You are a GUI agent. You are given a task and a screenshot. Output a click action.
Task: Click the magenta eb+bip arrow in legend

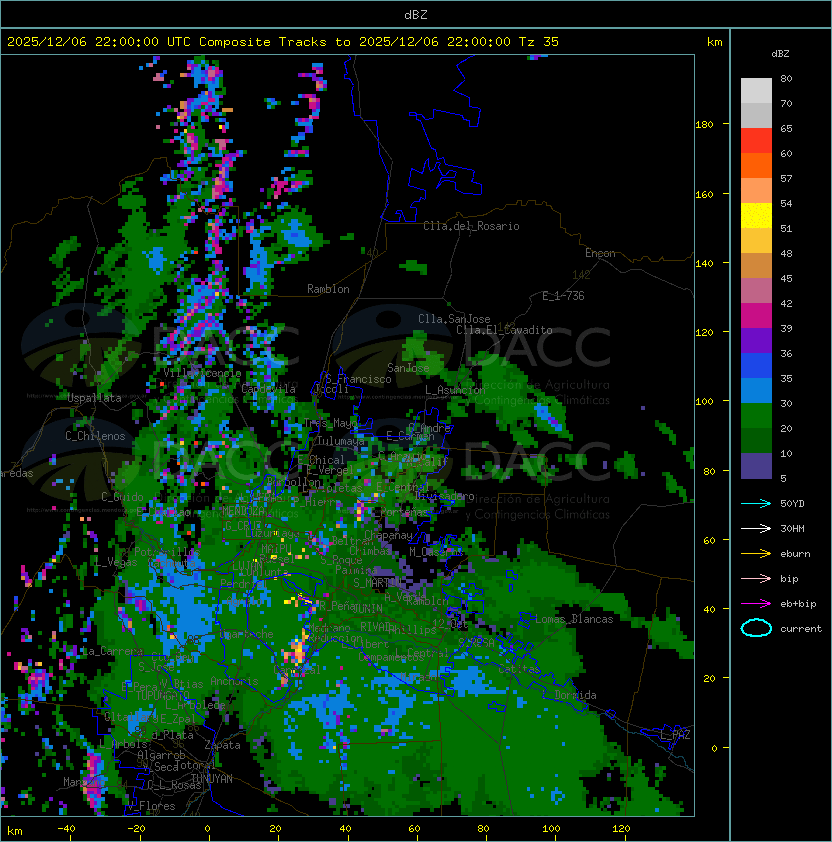click(756, 604)
